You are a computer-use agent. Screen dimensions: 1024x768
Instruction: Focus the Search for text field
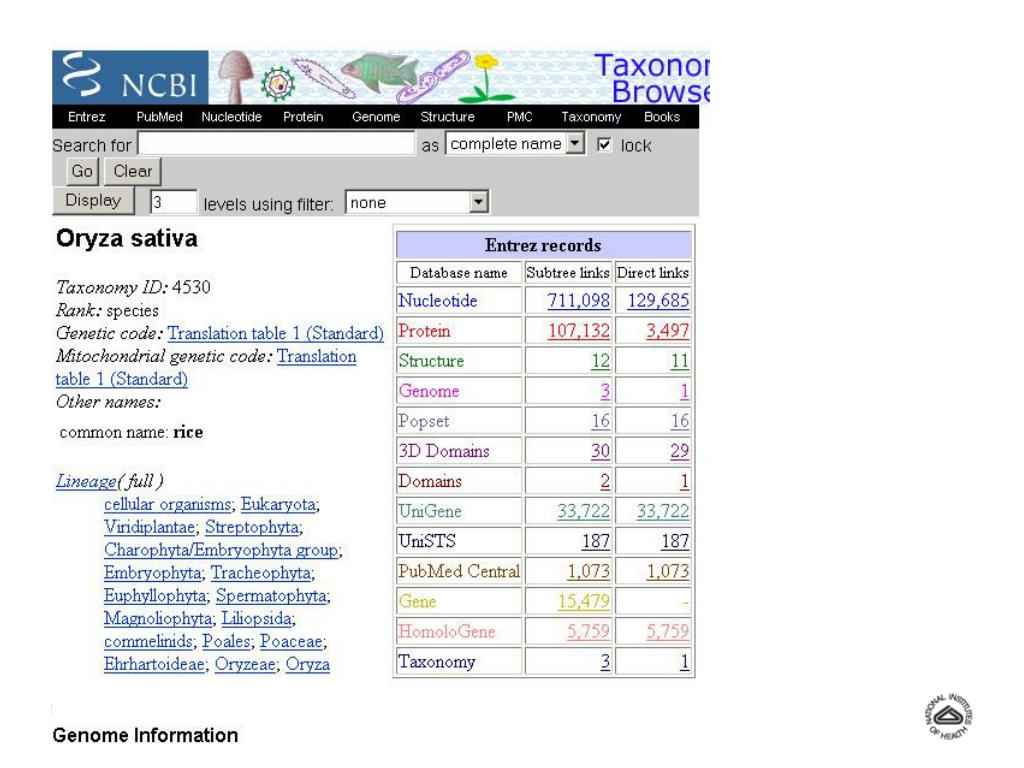click(276, 144)
